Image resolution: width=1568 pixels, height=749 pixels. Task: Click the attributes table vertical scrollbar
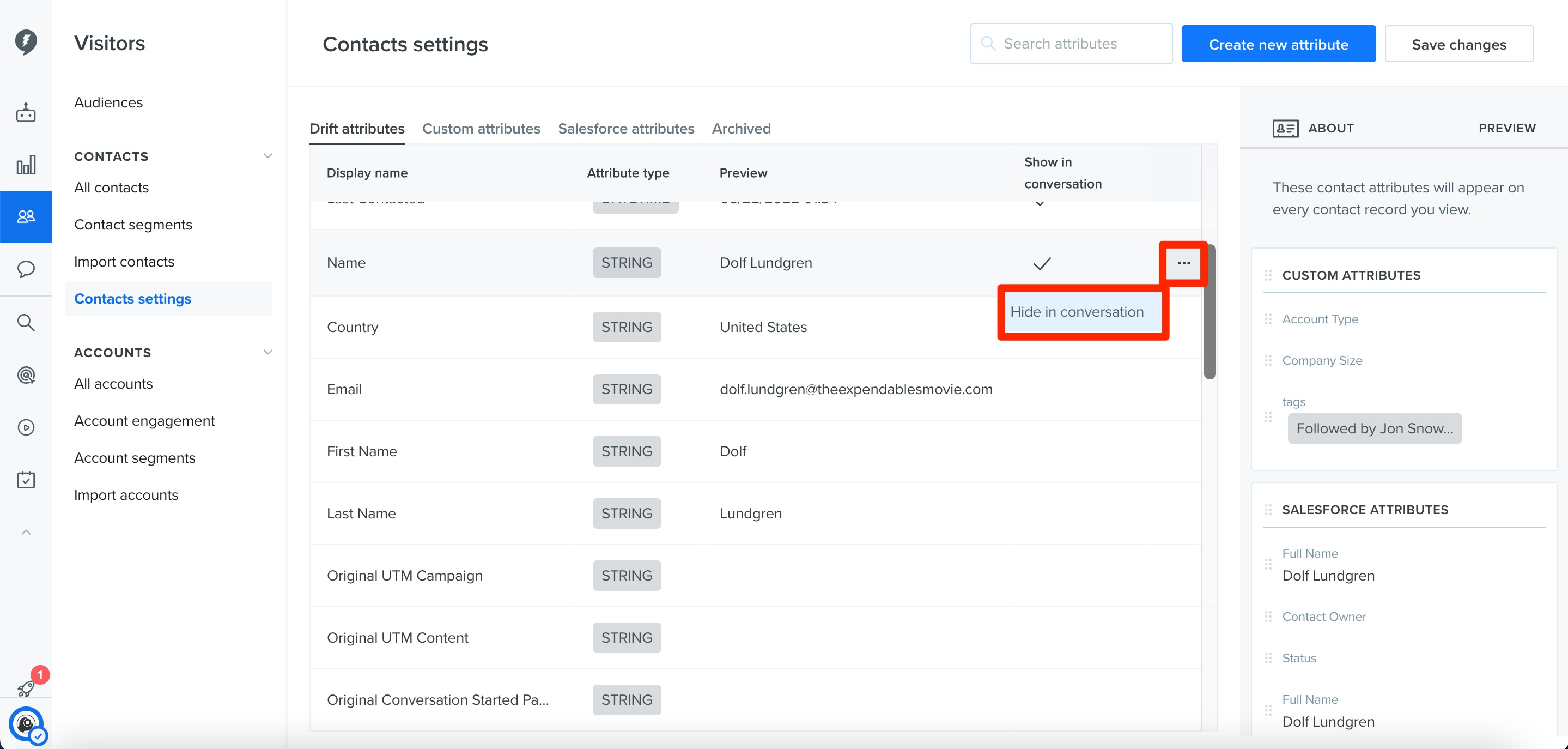click(1210, 312)
